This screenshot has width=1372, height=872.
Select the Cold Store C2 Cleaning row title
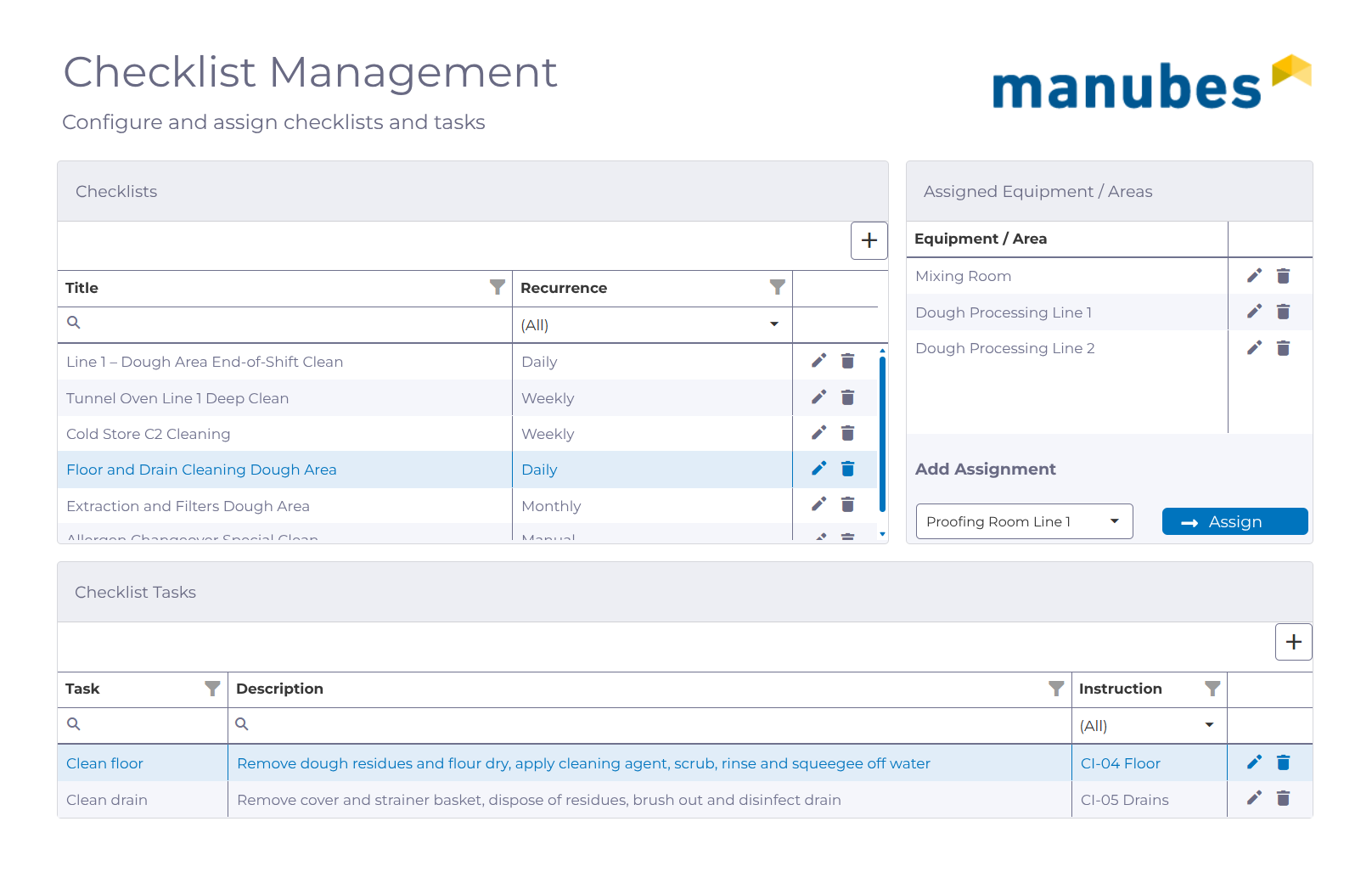coord(149,434)
